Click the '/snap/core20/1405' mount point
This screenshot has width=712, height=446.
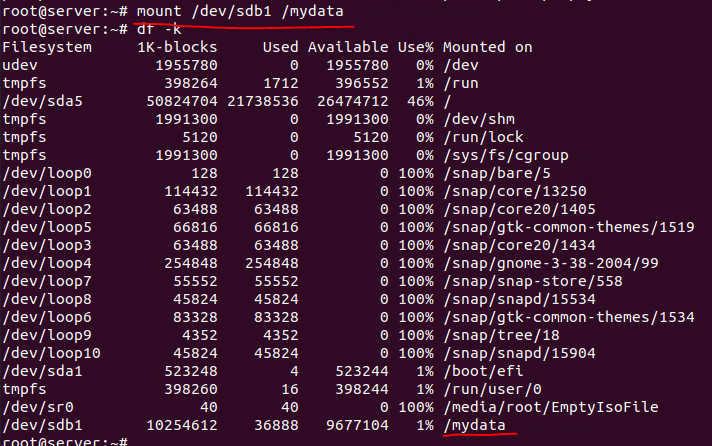[x=519, y=209]
